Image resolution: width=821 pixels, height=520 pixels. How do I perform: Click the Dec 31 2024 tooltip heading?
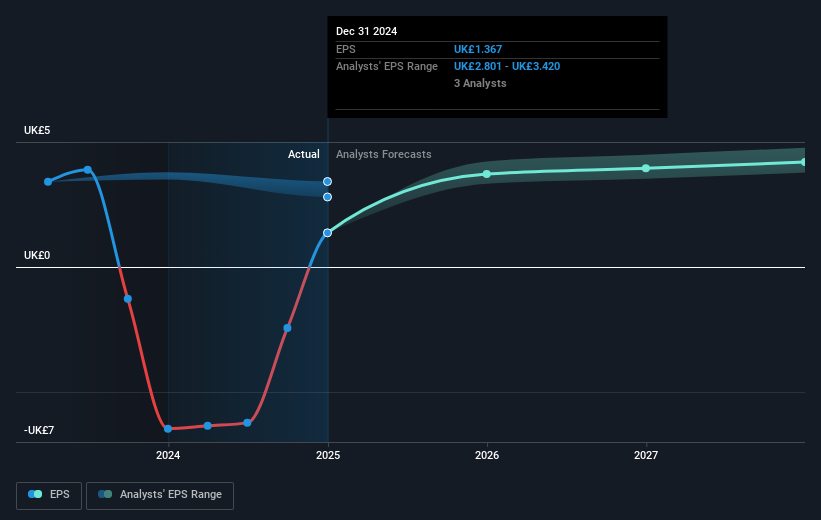[367, 31]
